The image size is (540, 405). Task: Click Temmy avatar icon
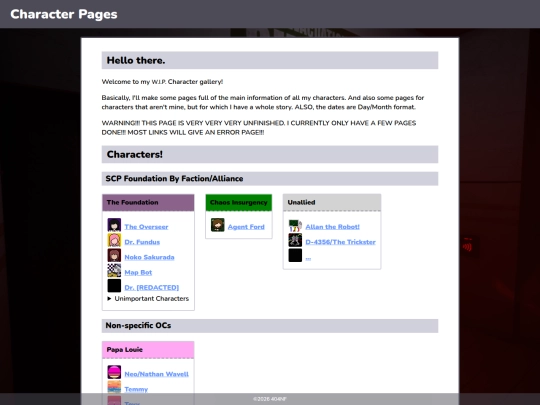(114, 387)
